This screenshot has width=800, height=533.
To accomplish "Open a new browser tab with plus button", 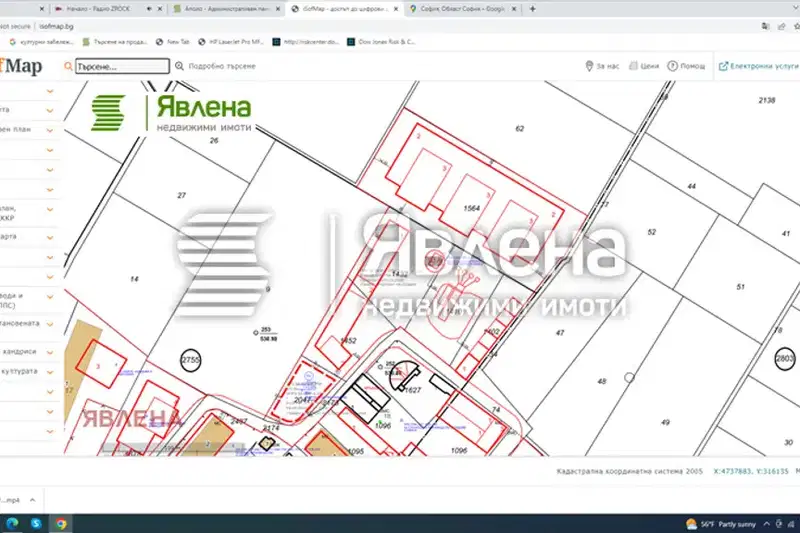I will (x=532, y=9).
